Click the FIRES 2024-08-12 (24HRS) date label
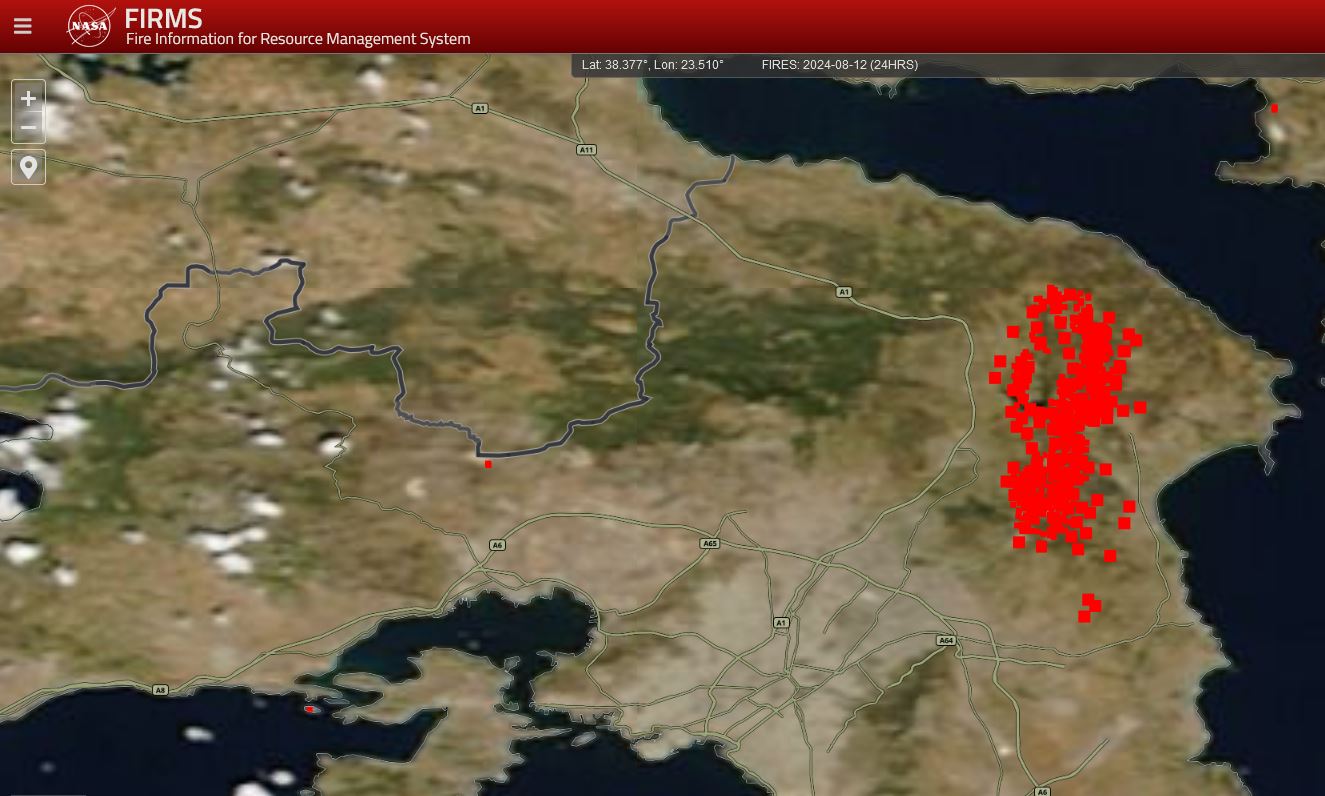 click(839, 65)
